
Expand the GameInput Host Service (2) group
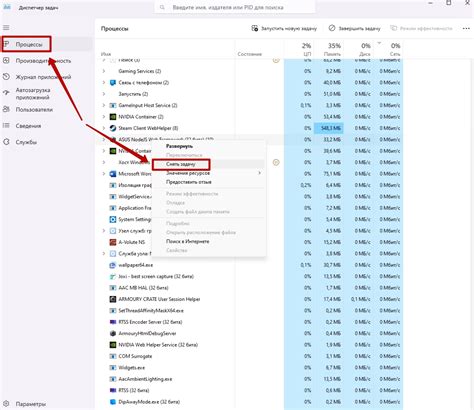[x=104, y=105]
